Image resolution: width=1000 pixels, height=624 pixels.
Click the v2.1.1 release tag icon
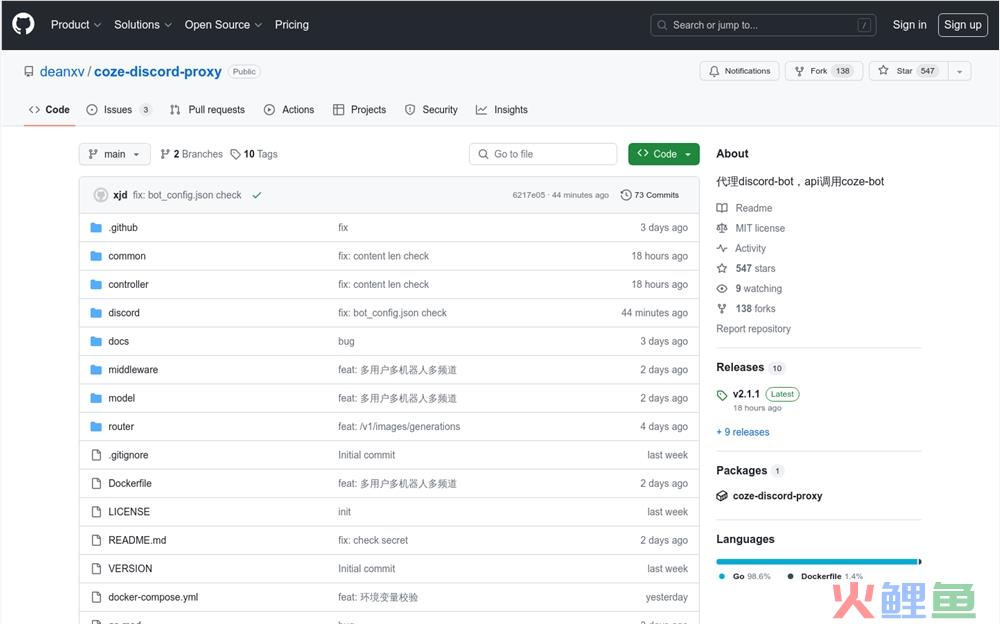pos(722,395)
